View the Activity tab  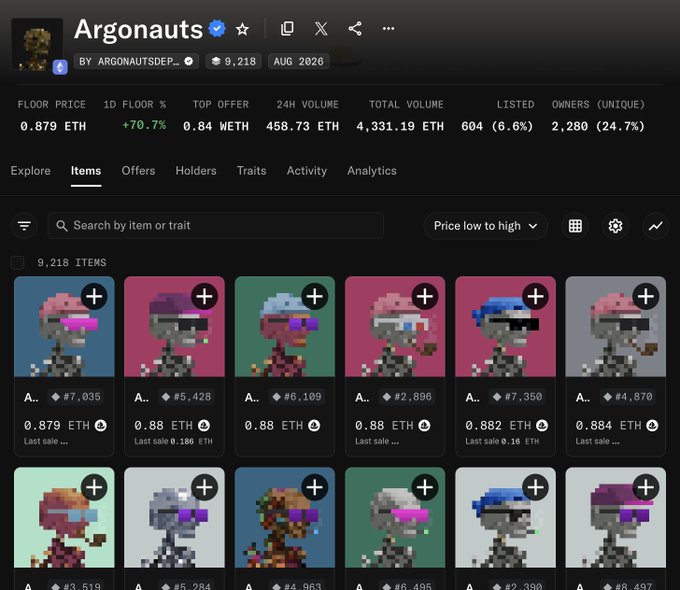[307, 170]
